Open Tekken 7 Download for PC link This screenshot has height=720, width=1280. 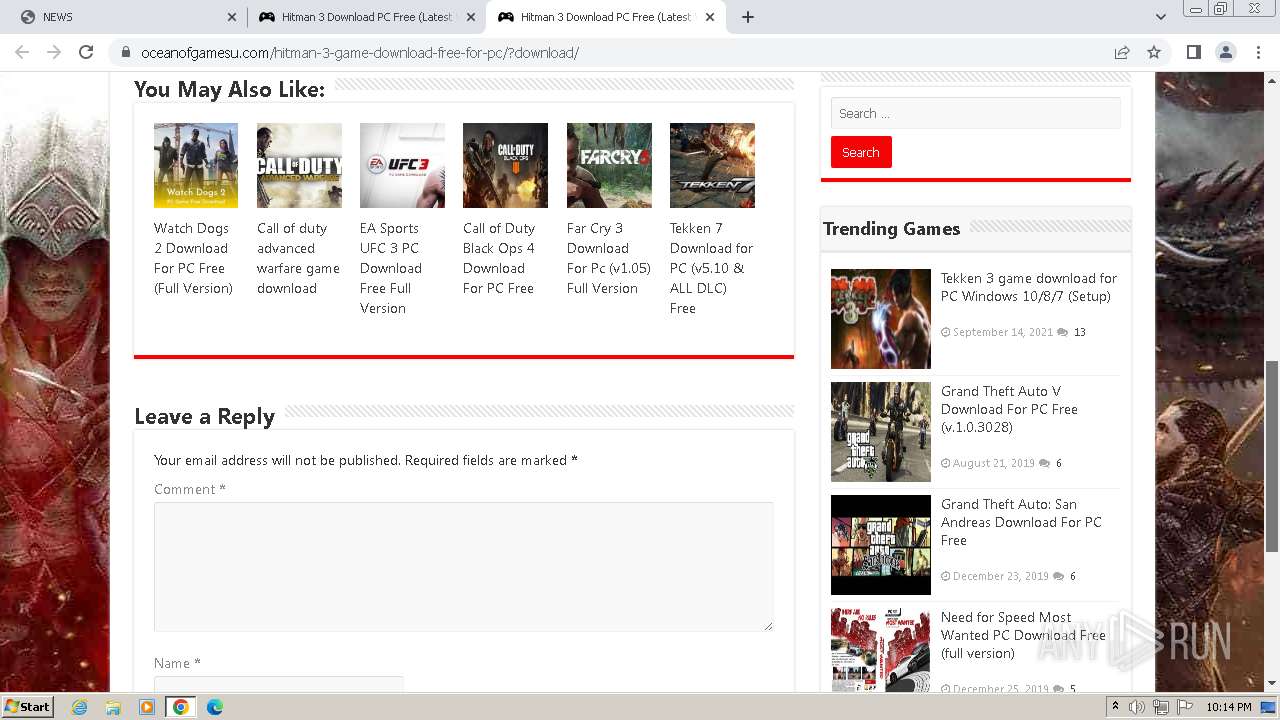click(x=711, y=268)
